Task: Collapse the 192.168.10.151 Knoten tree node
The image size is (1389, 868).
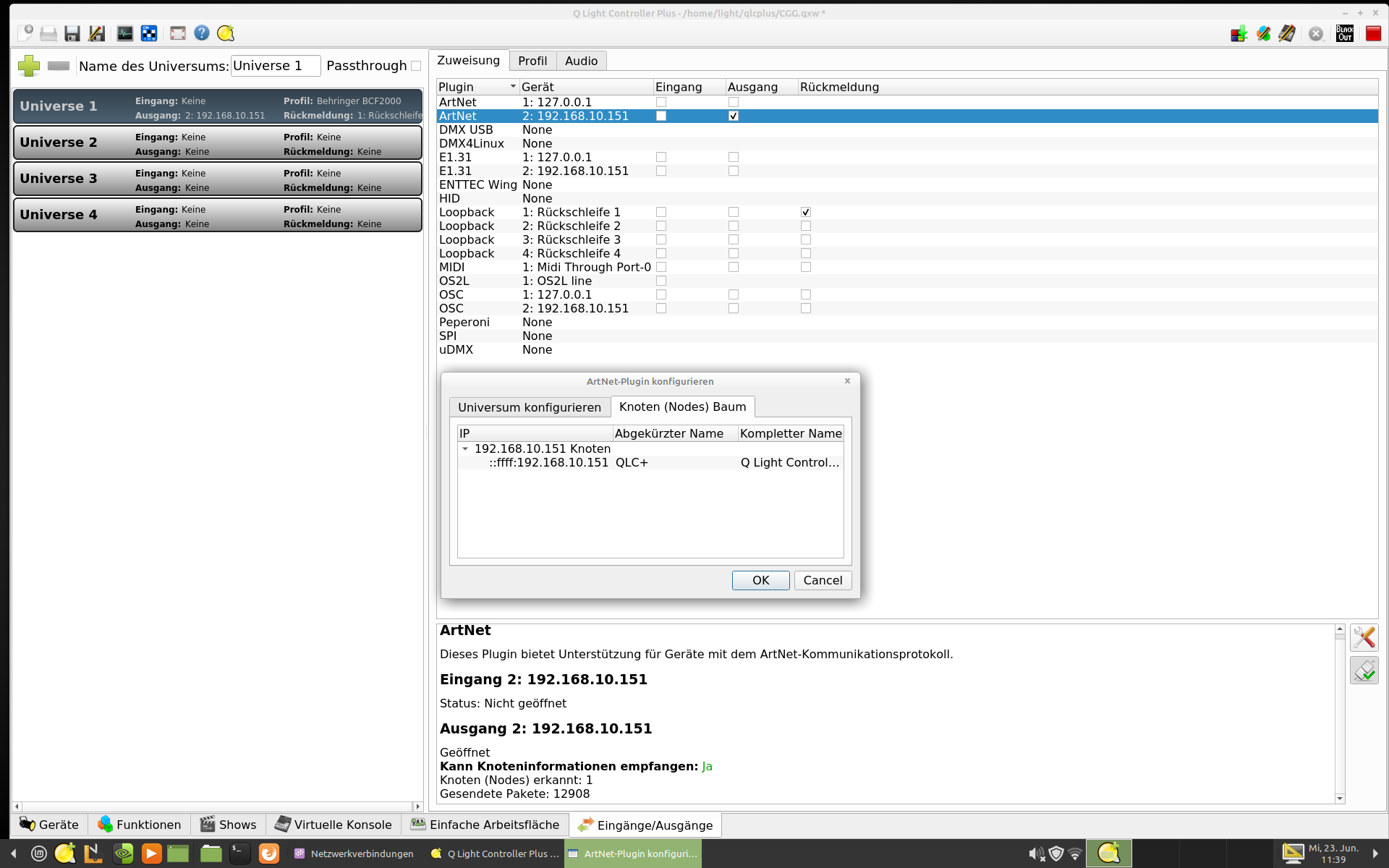Action: coord(465,448)
